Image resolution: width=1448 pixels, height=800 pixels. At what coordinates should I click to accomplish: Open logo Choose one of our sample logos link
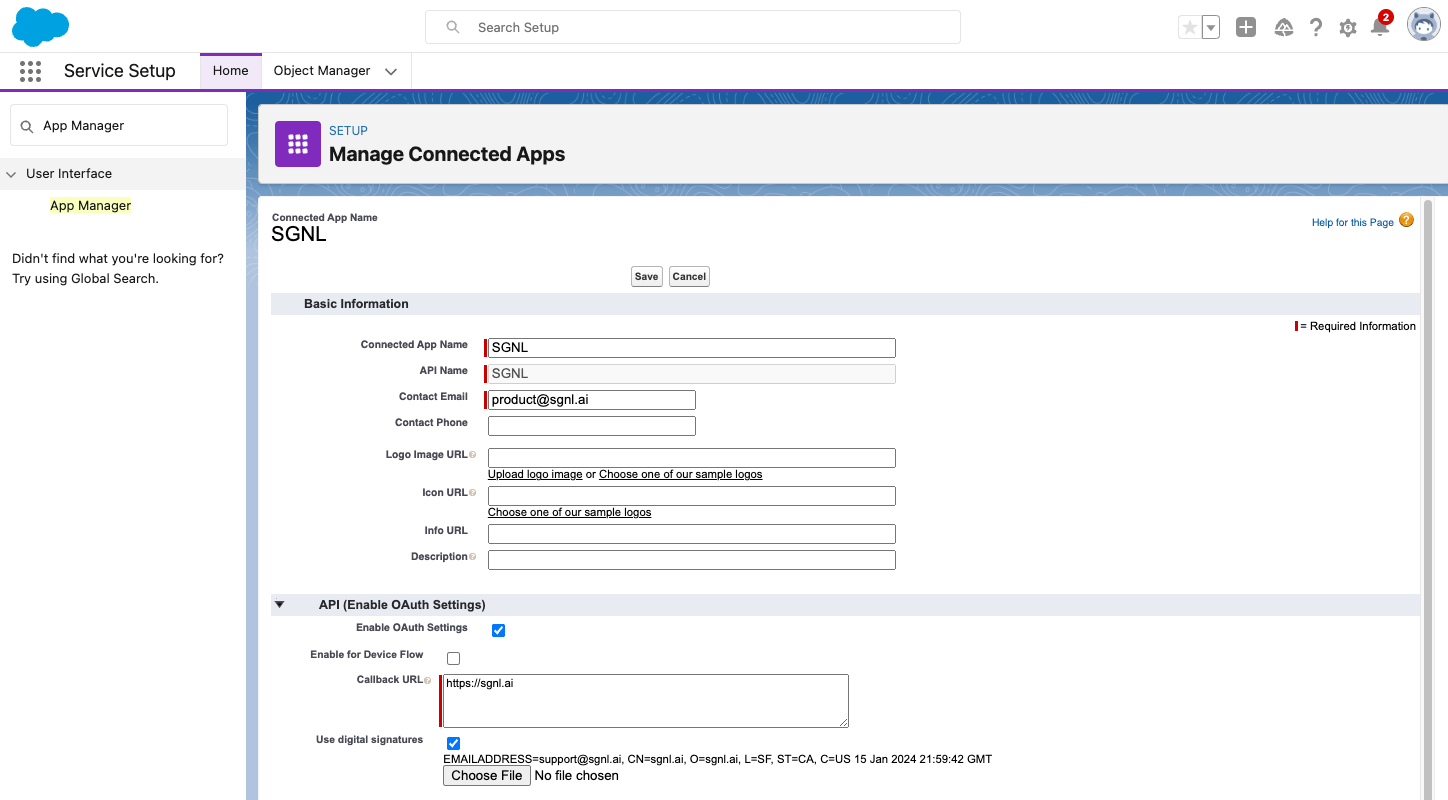click(681, 474)
